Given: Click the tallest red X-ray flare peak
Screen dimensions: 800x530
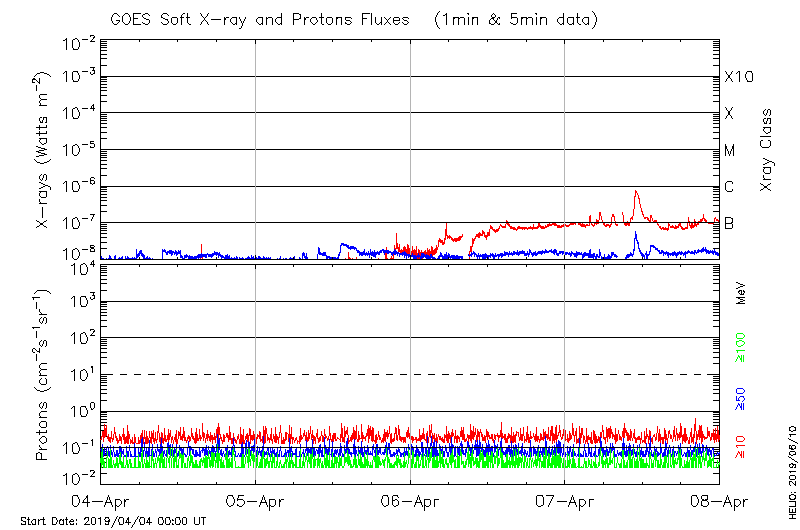Looking at the screenshot, I should 636,192.
